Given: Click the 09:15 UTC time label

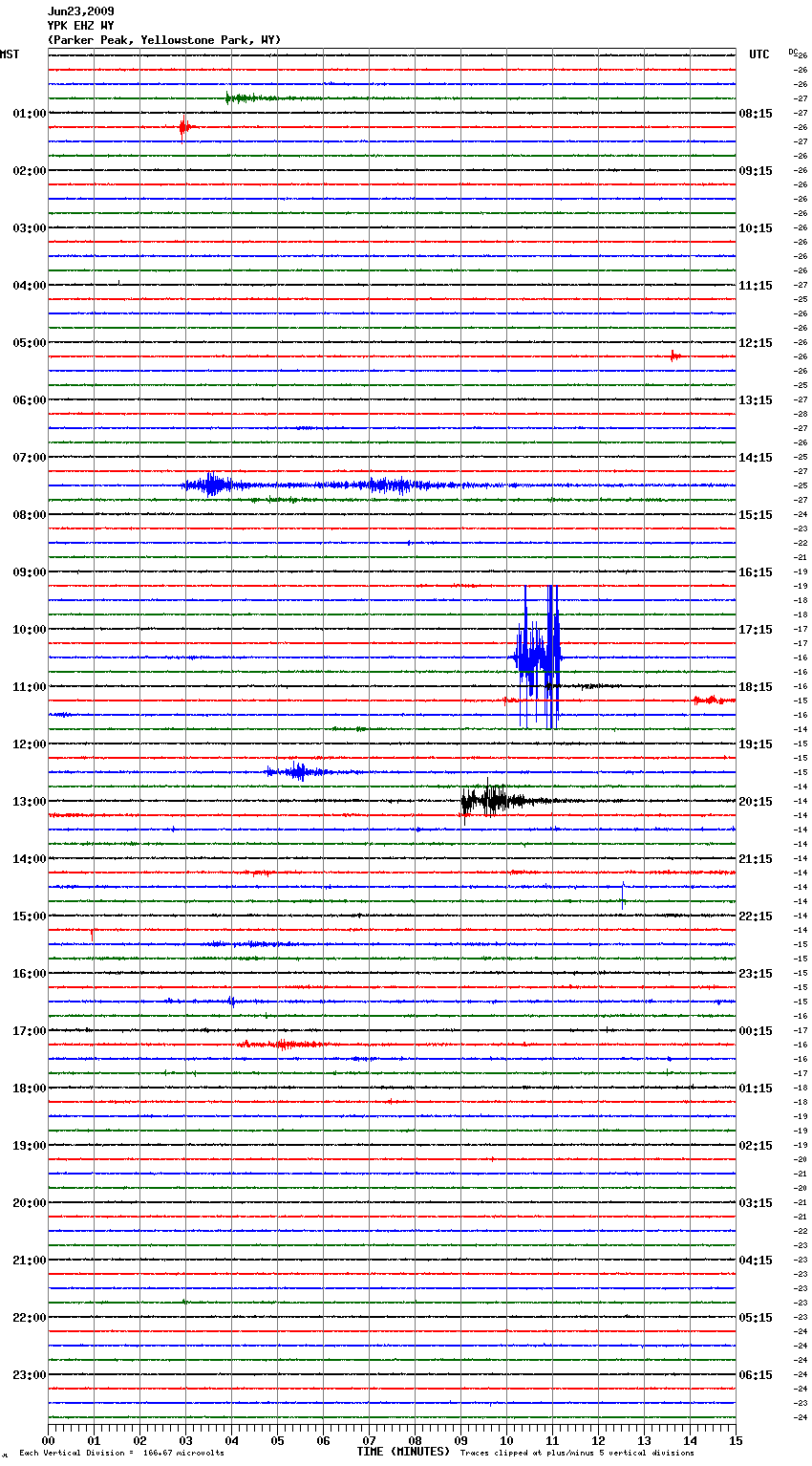Looking at the screenshot, I should [x=756, y=170].
